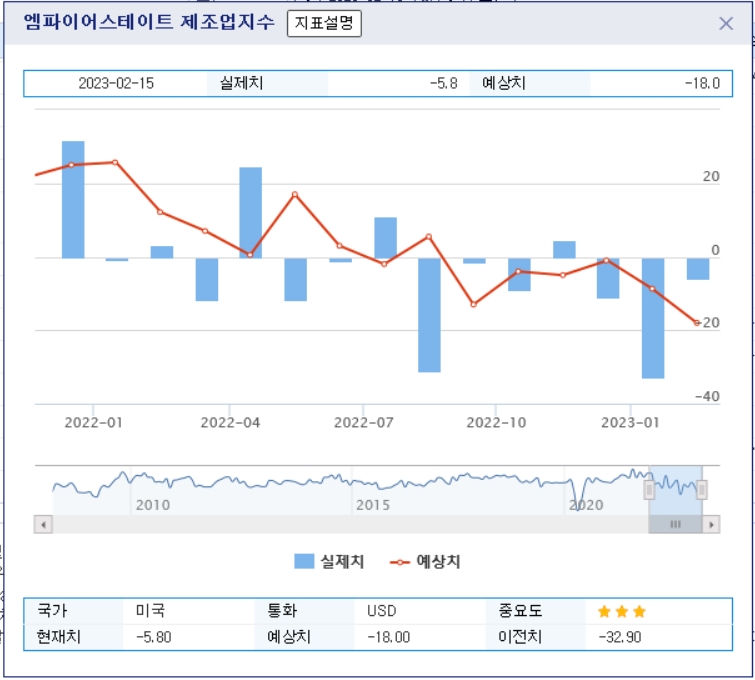Click the tallest negative bar near 2023-01
Viewport: 755px width, 680px height.
pos(653,318)
